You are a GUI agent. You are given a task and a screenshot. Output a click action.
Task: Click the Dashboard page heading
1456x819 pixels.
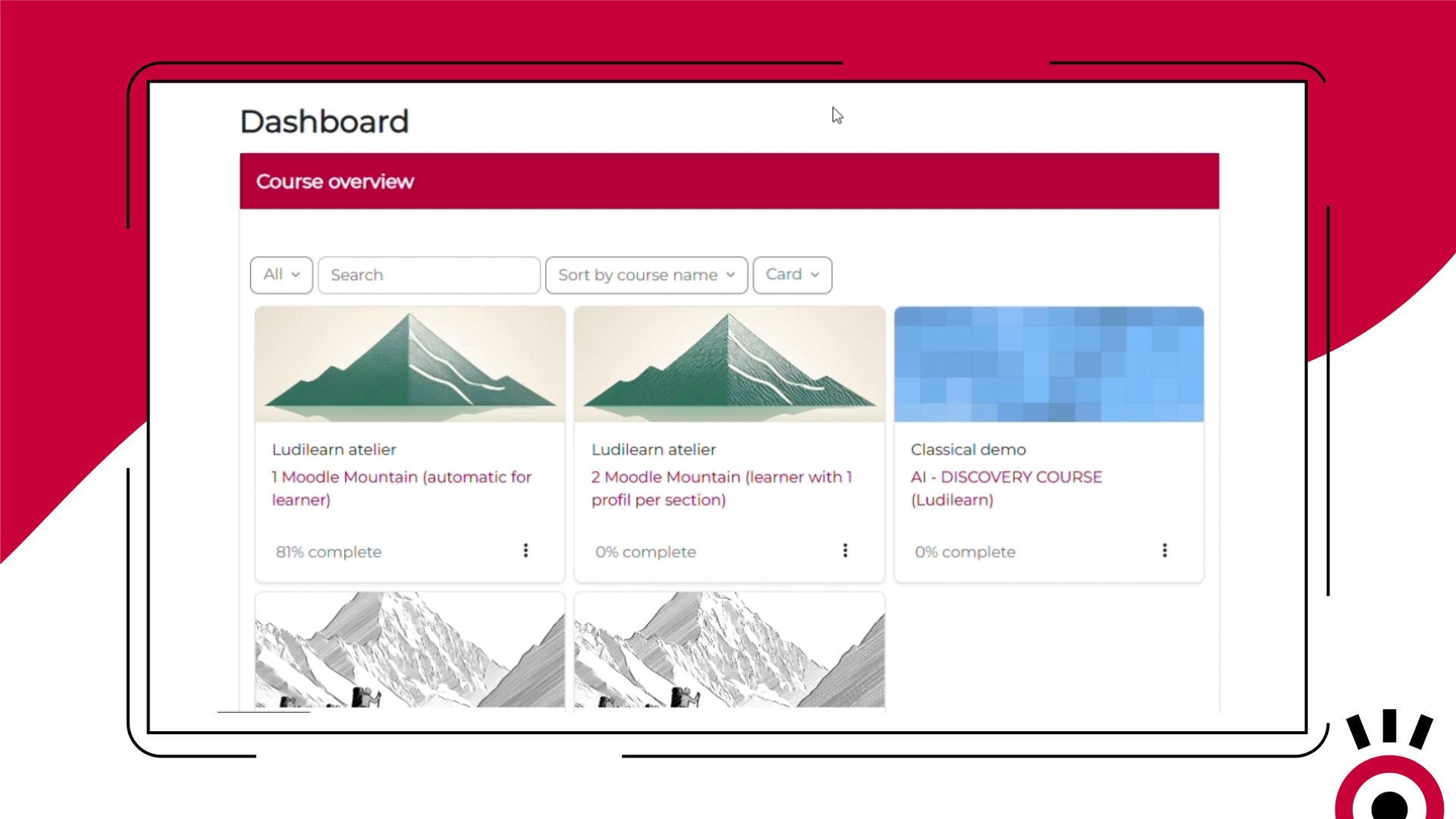click(x=325, y=121)
